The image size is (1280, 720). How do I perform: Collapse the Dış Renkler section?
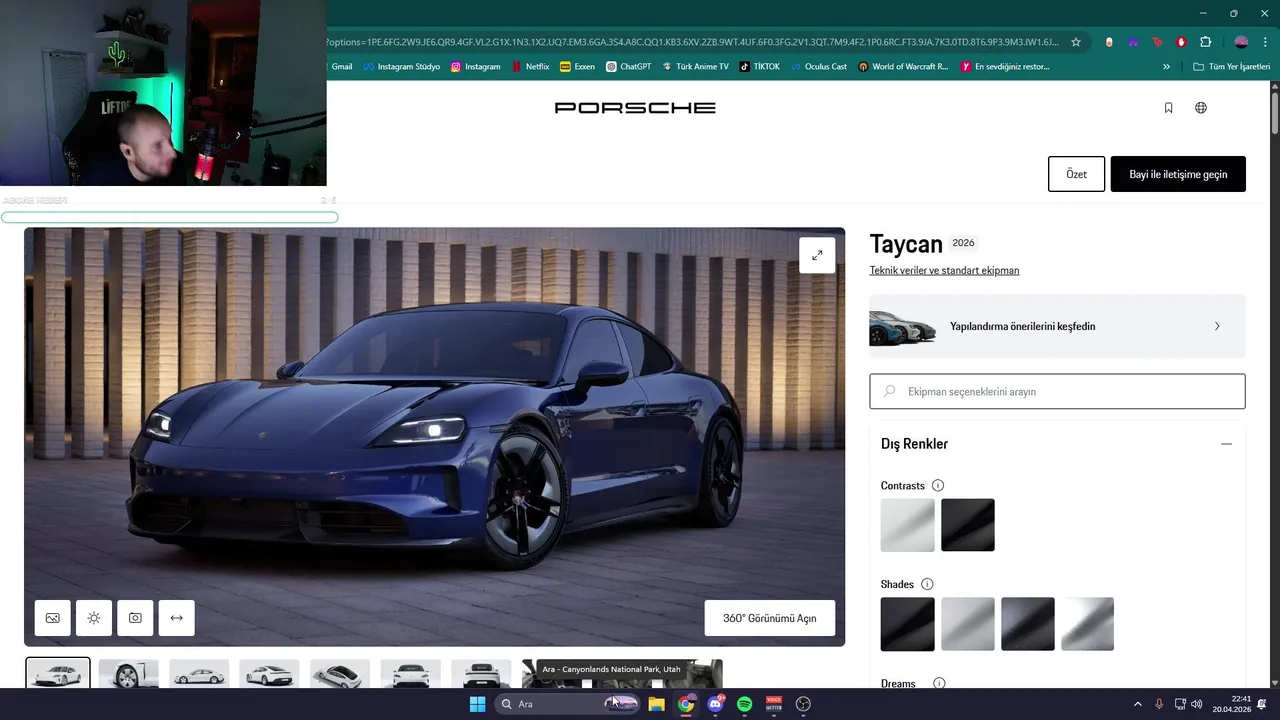pyautogui.click(x=1226, y=444)
